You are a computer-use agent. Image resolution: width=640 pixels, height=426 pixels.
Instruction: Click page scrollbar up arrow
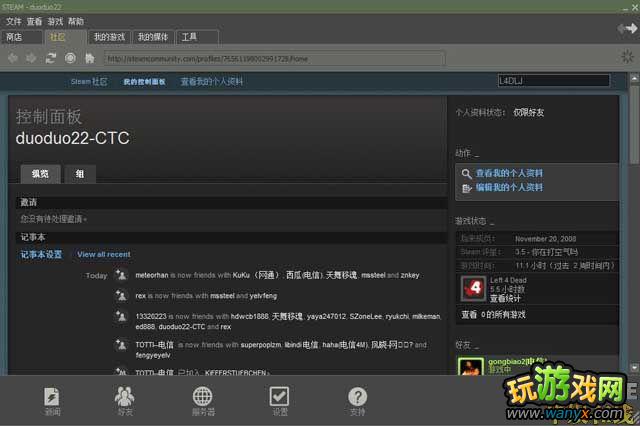pyautogui.click(x=634, y=78)
